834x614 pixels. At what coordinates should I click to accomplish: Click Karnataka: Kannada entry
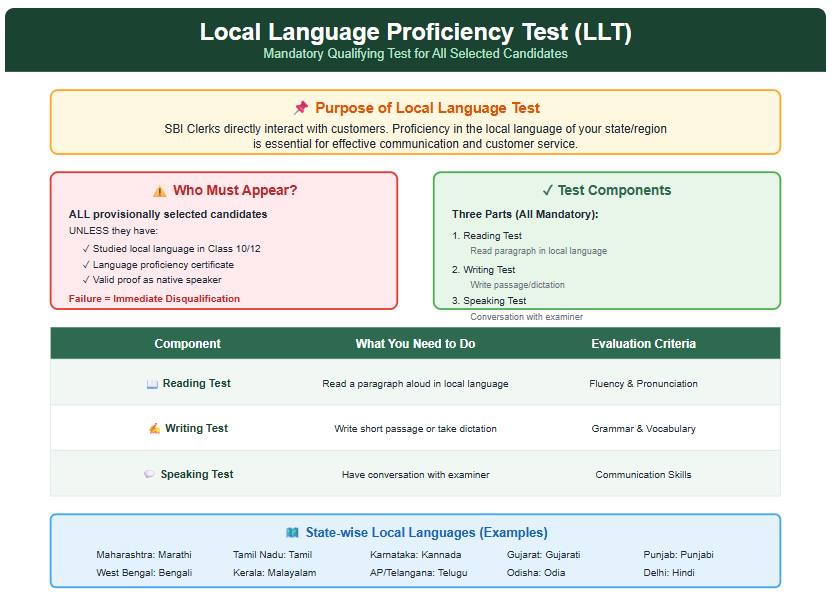point(415,555)
